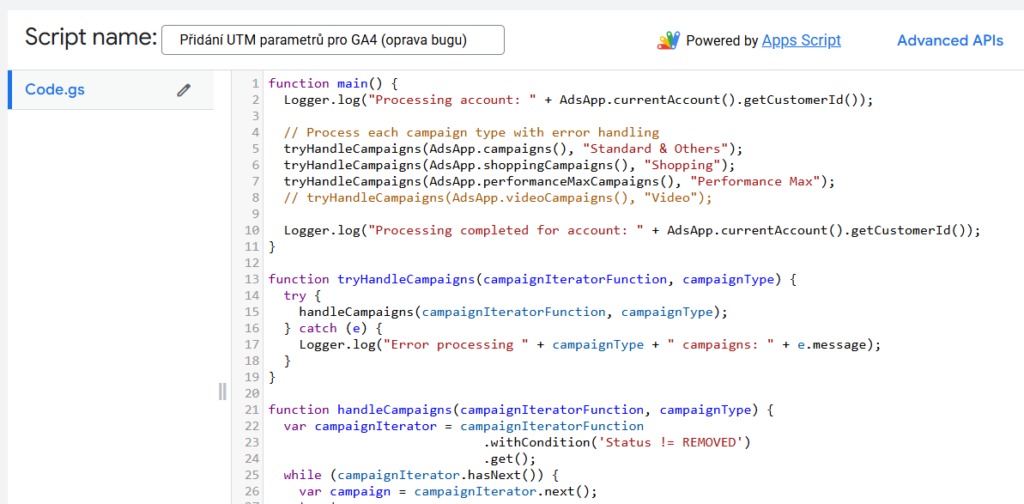This screenshot has height=504, width=1024.
Task: Click the while campaignIterator.hasNext() line
Action: [422, 475]
